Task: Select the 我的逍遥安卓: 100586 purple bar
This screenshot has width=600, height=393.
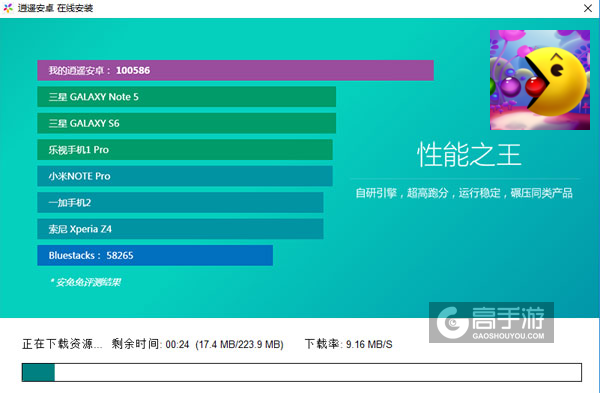Action: click(x=235, y=70)
